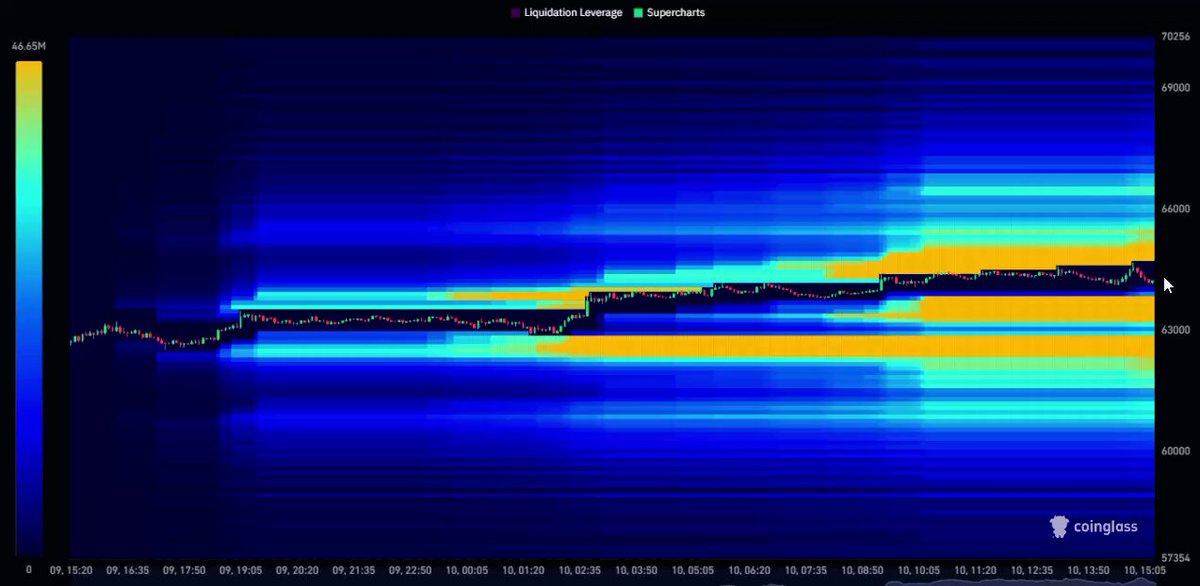Click the 10, 05:05 time axis label
1200x586 pixels.
tap(691, 570)
